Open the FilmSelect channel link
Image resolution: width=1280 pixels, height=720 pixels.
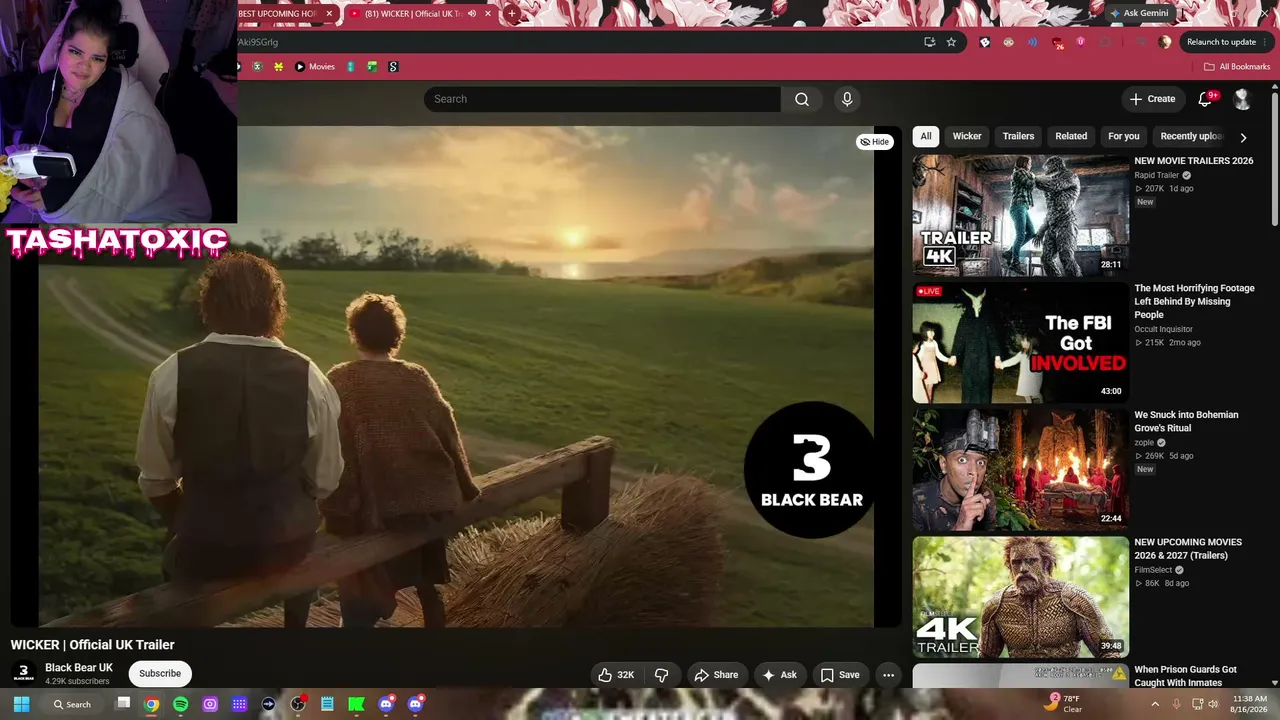pyautogui.click(x=1153, y=570)
